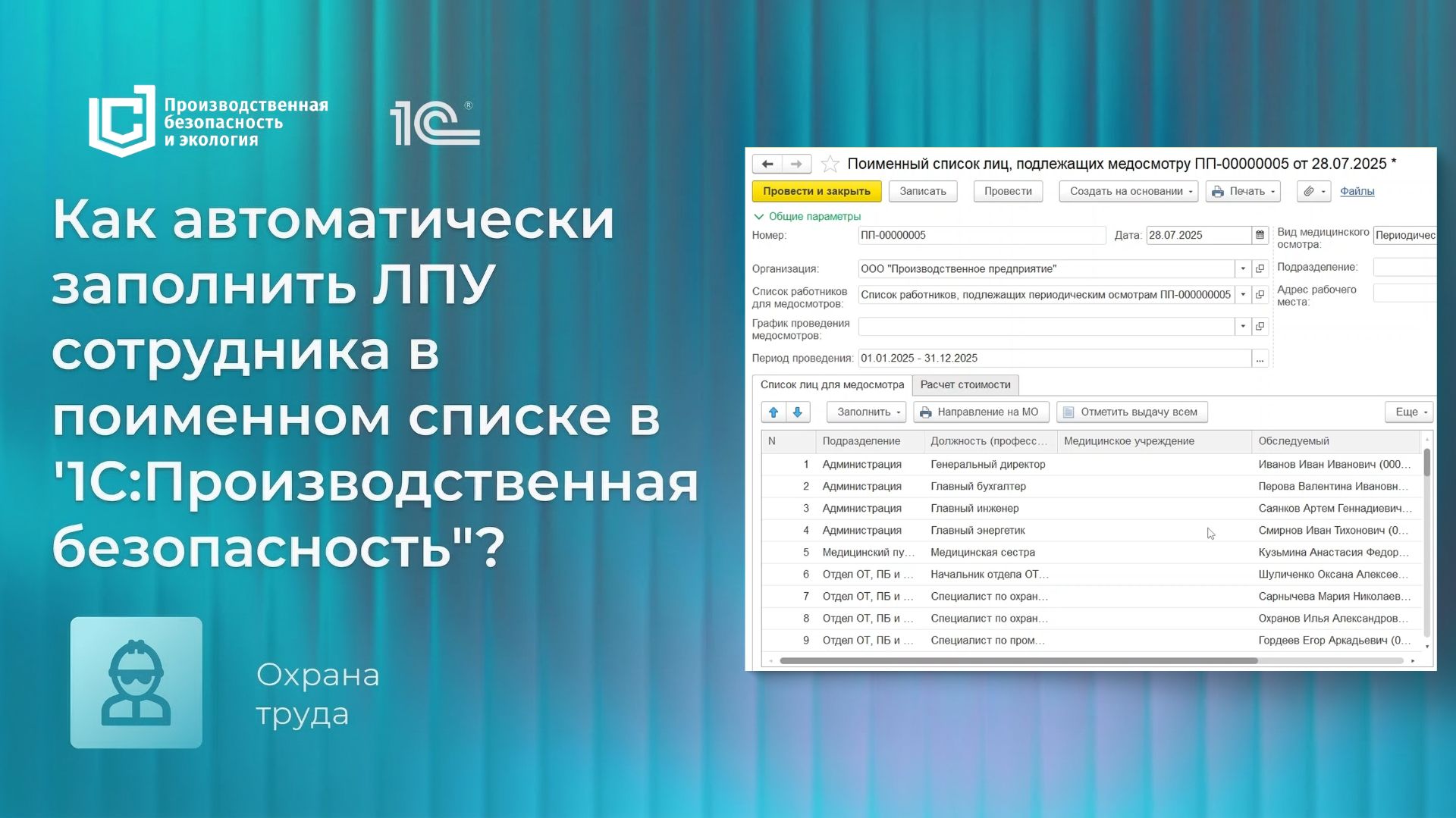Image resolution: width=1456 pixels, height=818 pixels.
Task: Sort by the Должность column header
Action: click(x=990, y=441)
